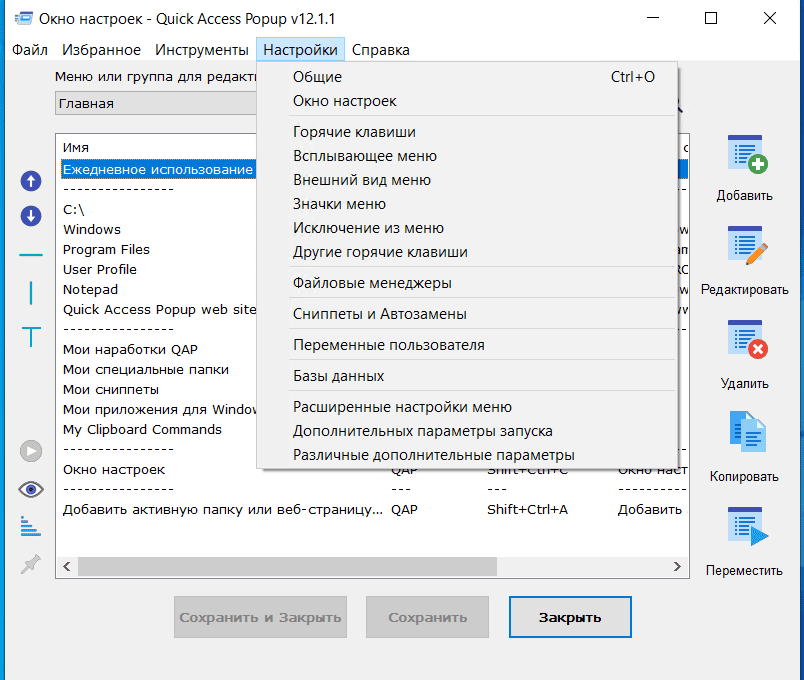The image size is (804, 680).
Task: Click the horizontal scrollbar right arrow
Action: pos(680,566)
